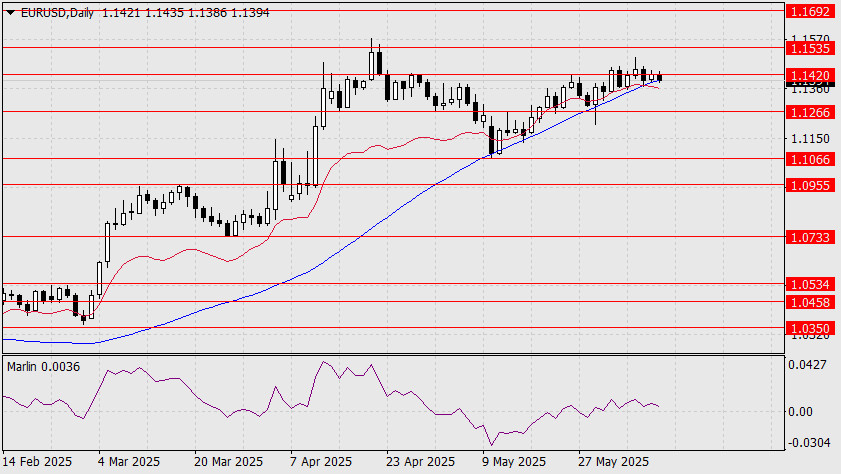The width and height of the screenshot is (841, 474).
Task: Click the 0.0427 oscillator scale value
Action: [807, 365]
